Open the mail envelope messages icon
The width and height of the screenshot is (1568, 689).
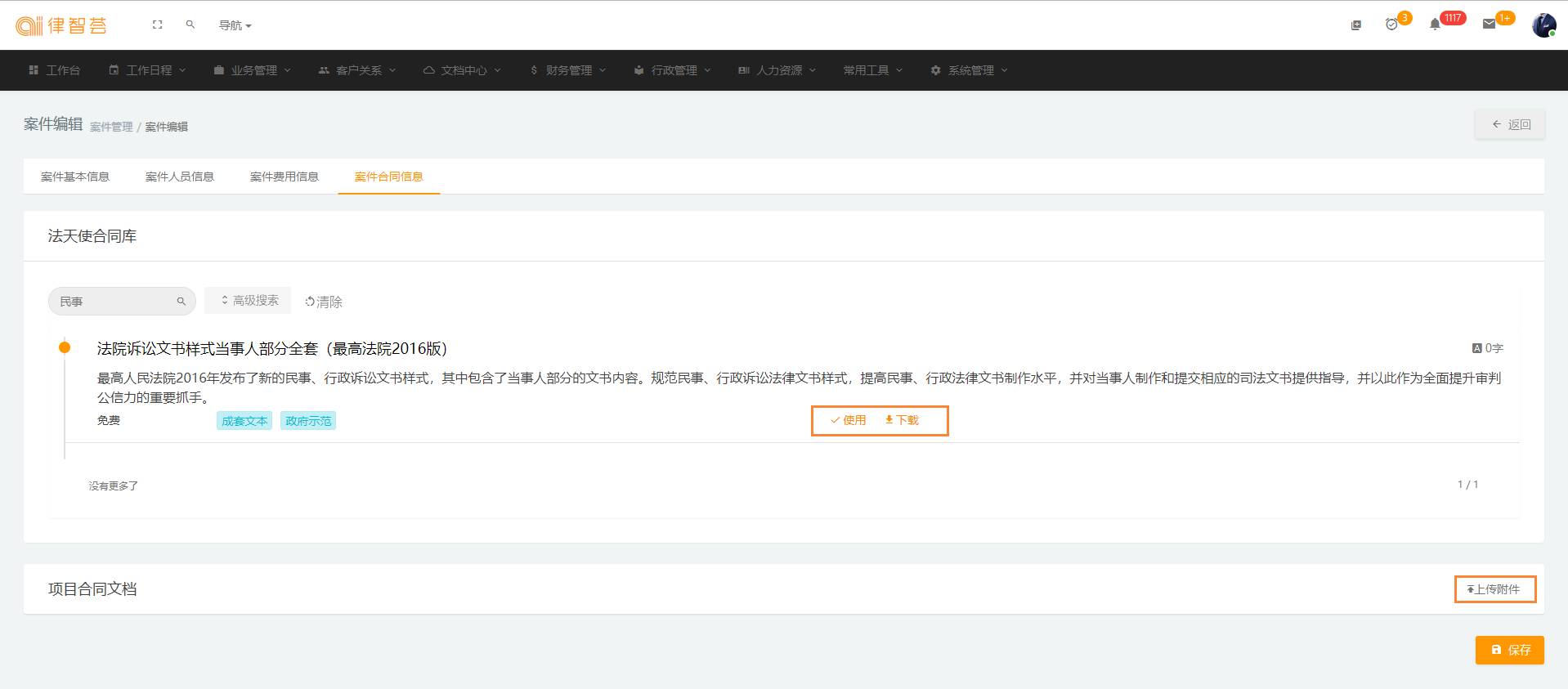tap(1489, 25)
